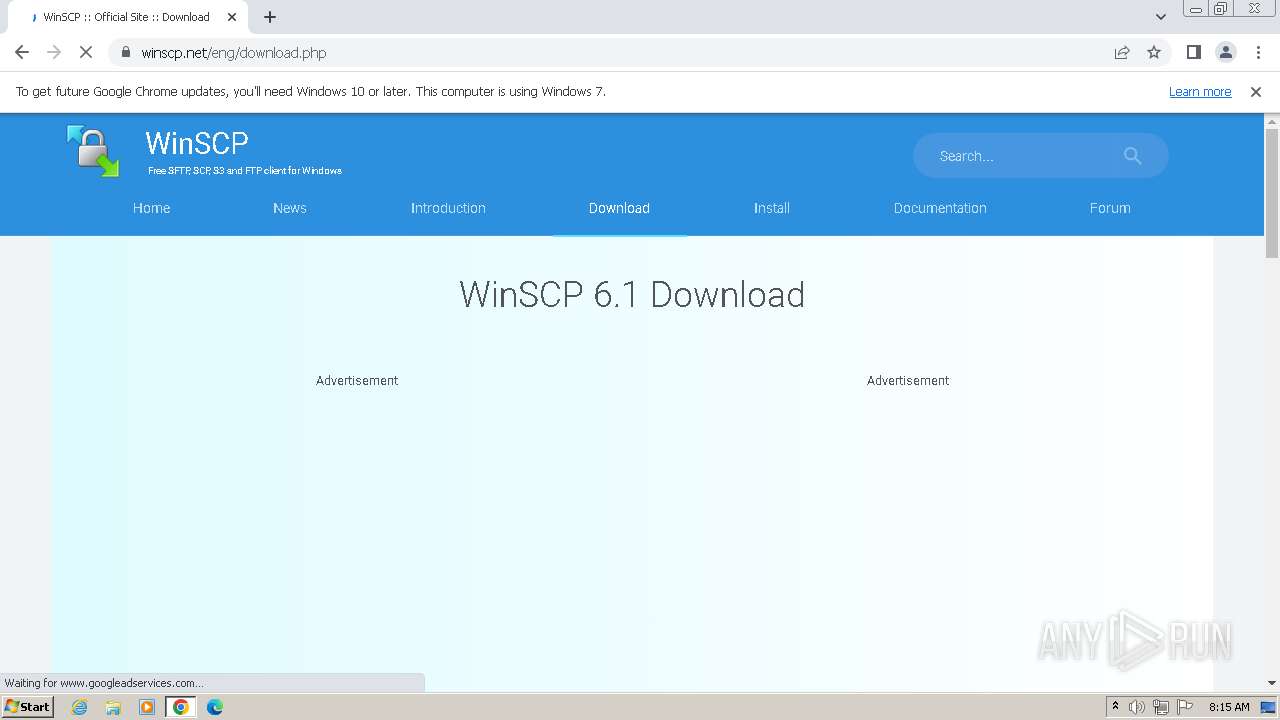Open Windows Explorer folder on taskbar

coord(113,707)
